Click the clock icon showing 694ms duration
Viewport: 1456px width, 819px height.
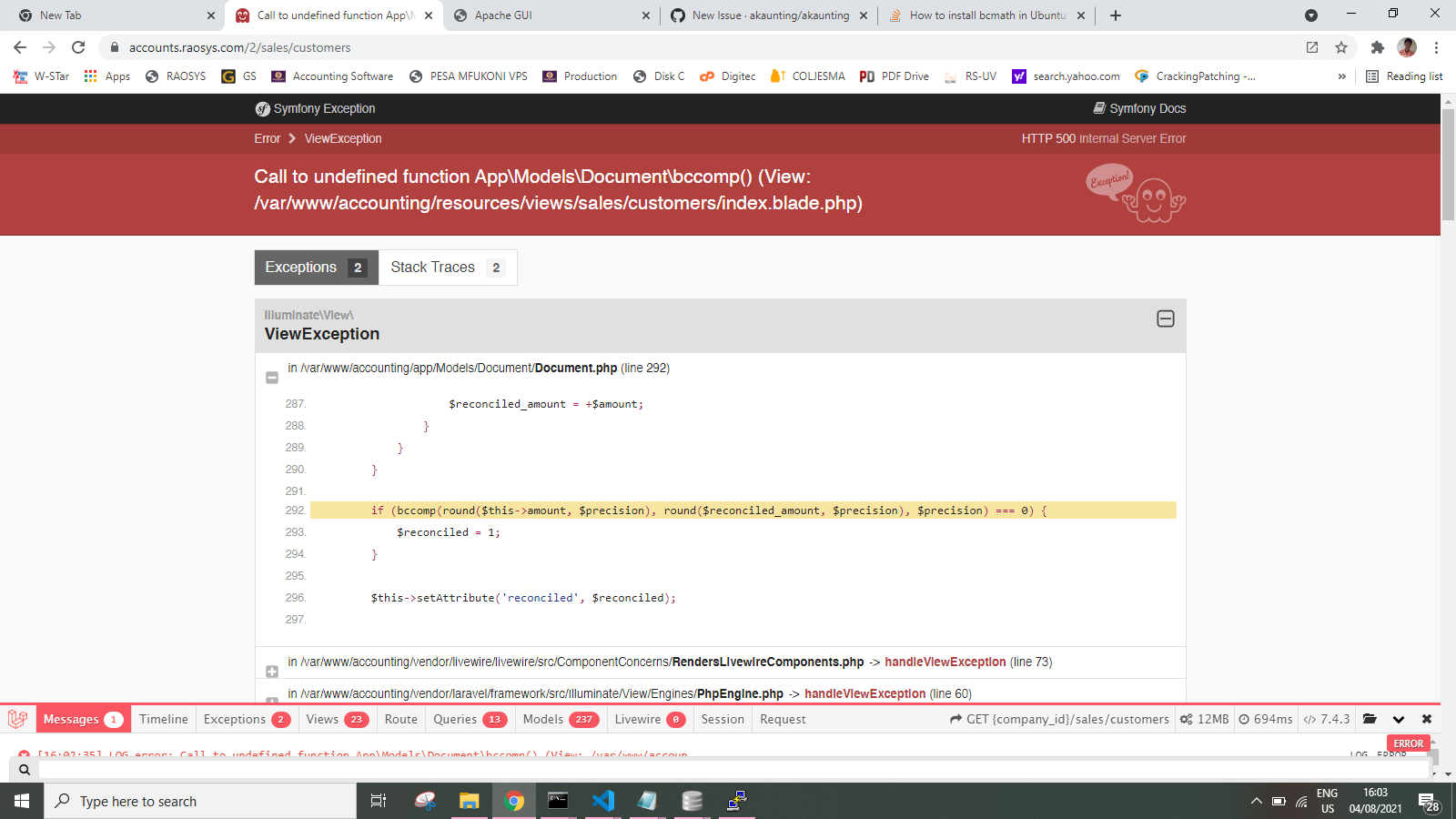1243,719
